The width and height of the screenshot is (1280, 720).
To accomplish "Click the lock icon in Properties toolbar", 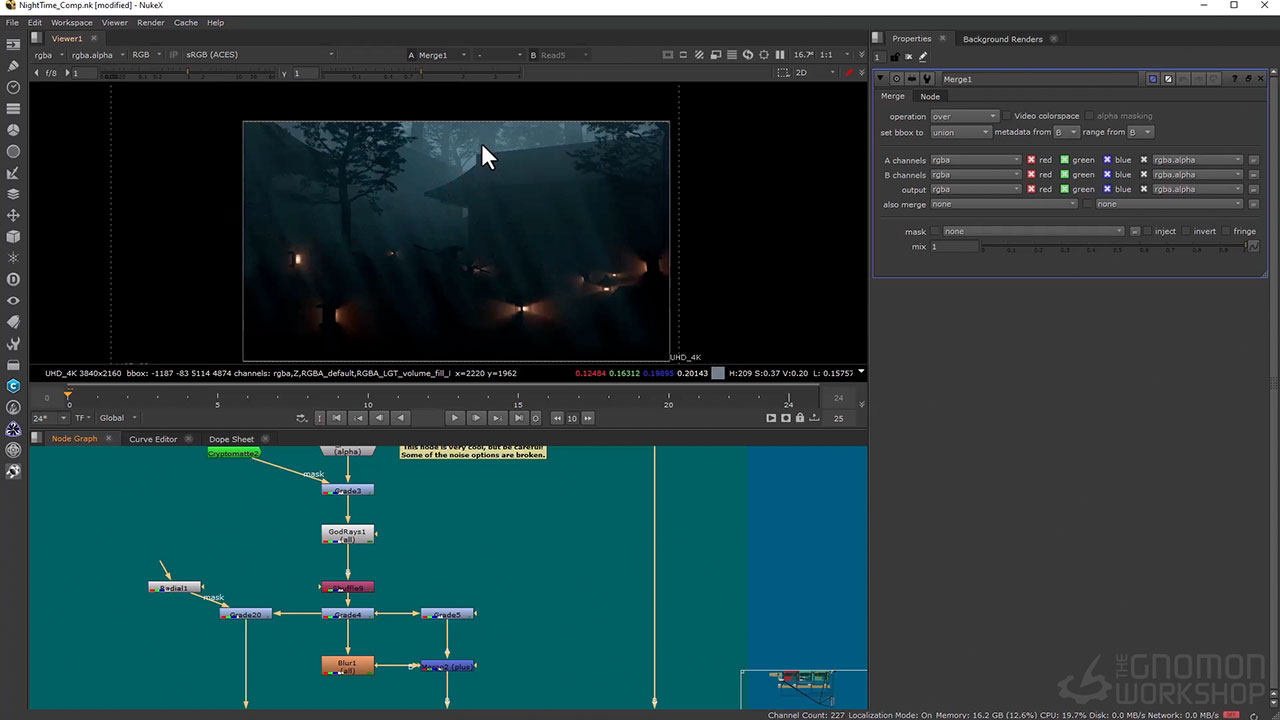I will (895, 57).
